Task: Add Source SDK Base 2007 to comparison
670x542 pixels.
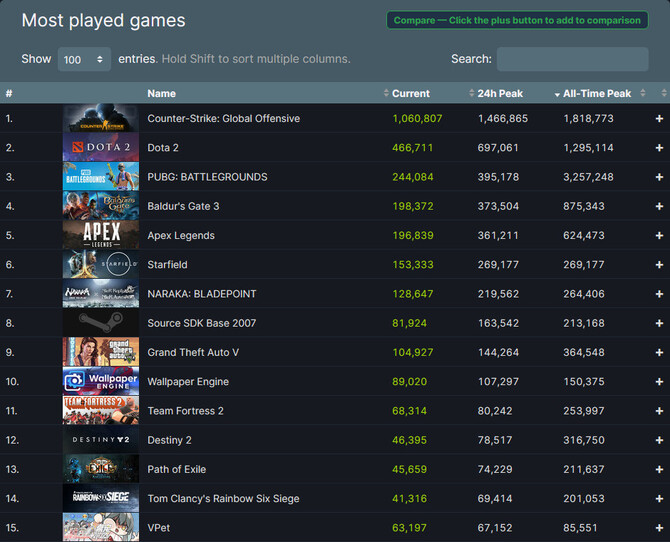Action: (x=659, y=323)
